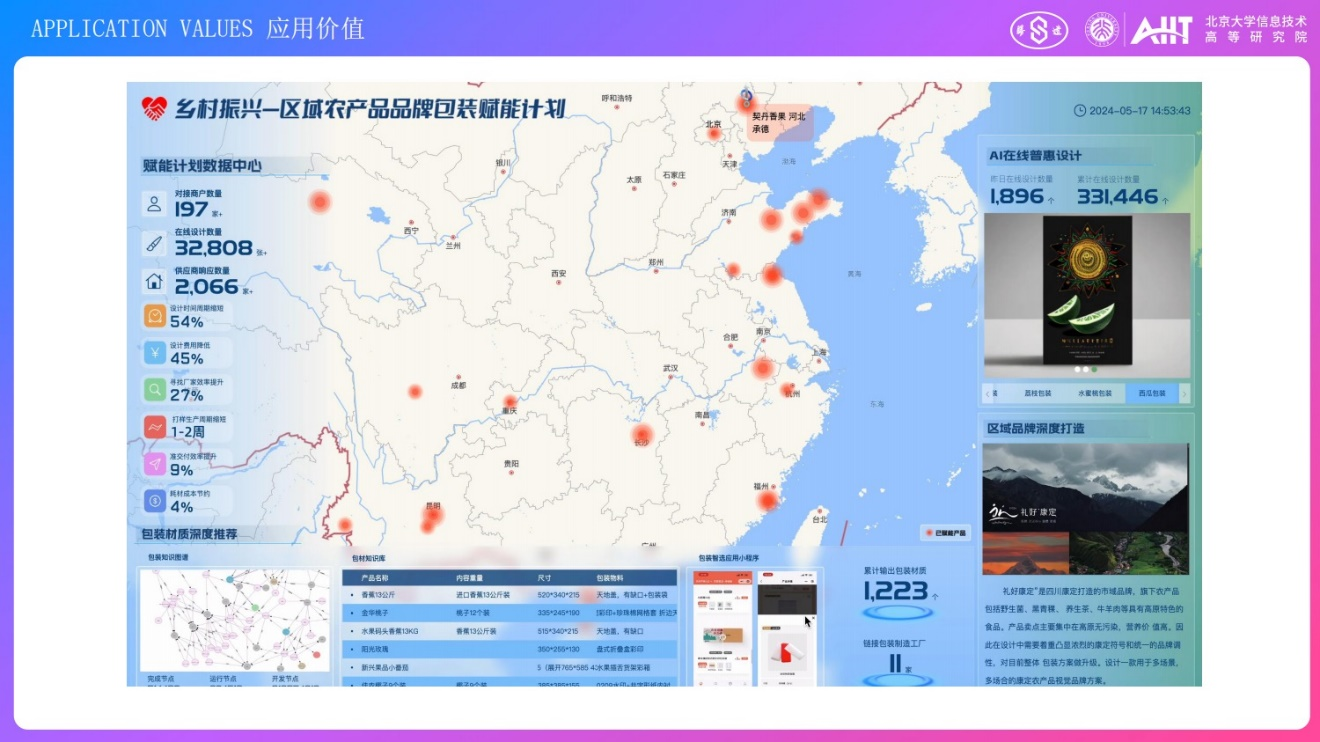
Task: Click the Changsha heat spot on the map
Action: pos(642,435)
